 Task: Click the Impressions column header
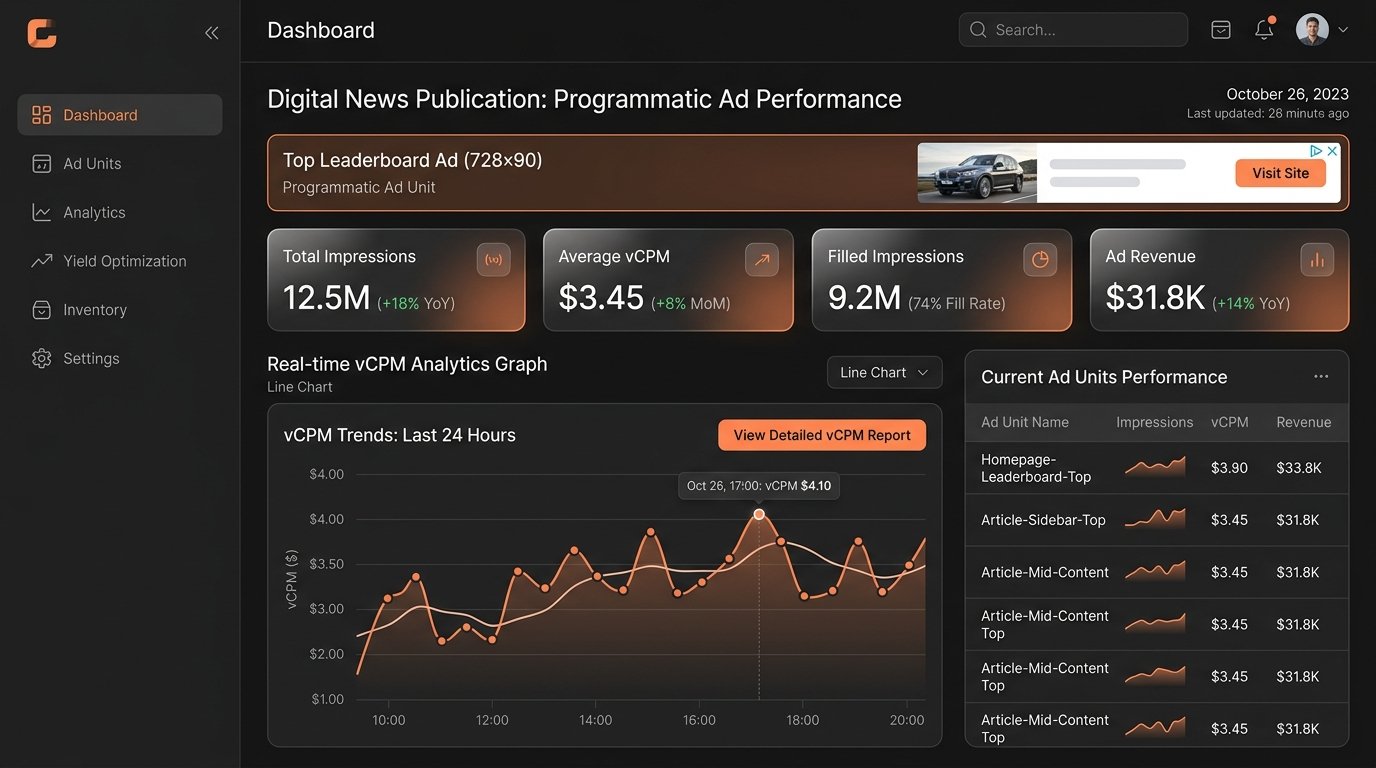[x=1155, y=422]
